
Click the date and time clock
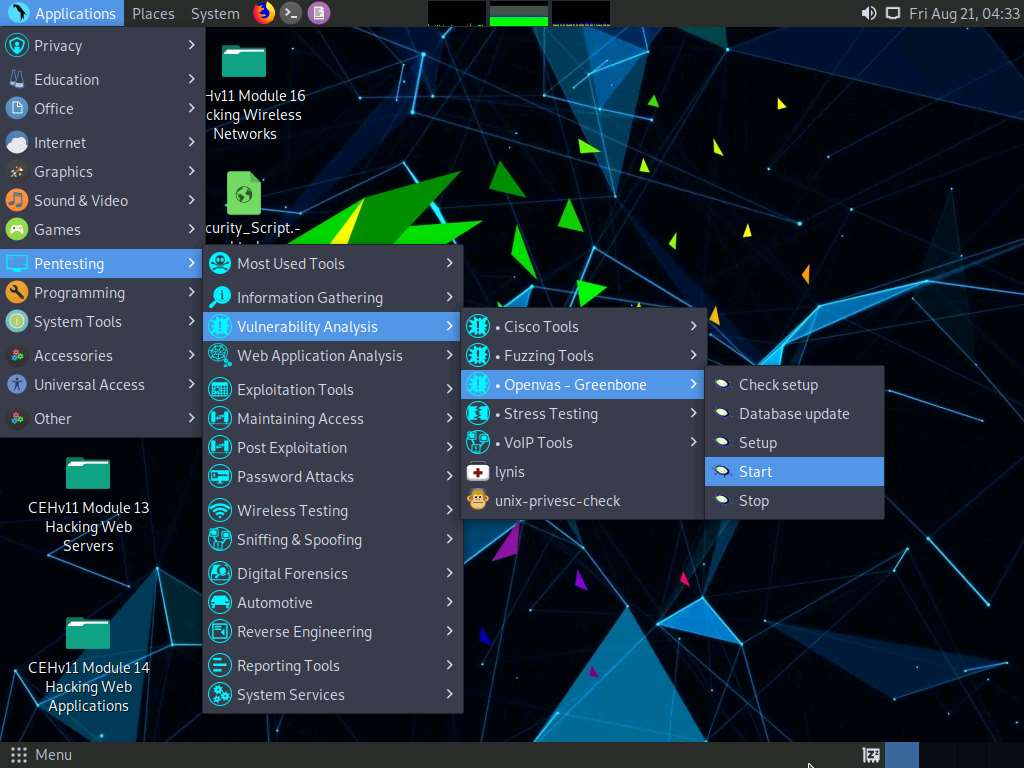(x=964, y=13)
